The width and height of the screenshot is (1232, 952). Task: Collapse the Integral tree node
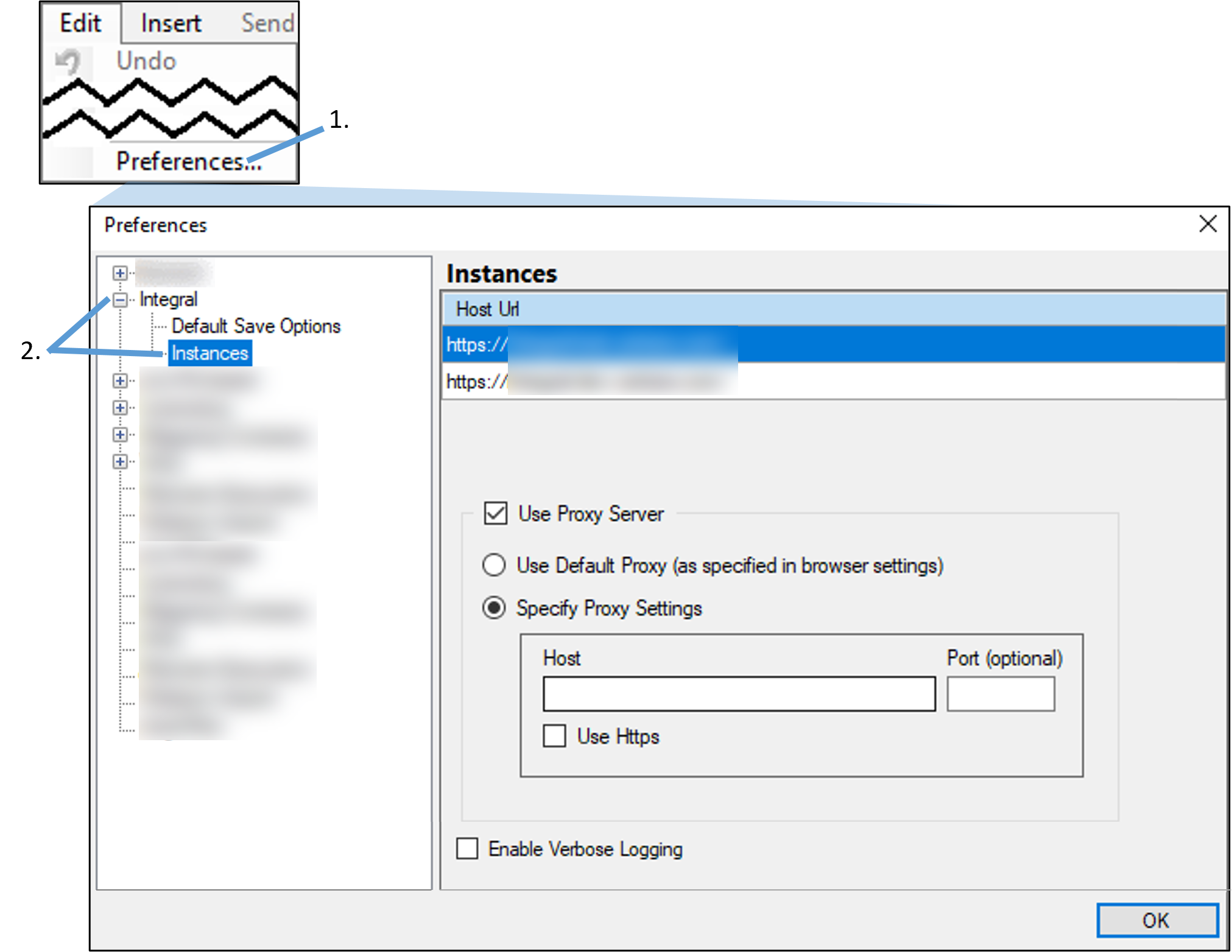click(x=120, y=299)
